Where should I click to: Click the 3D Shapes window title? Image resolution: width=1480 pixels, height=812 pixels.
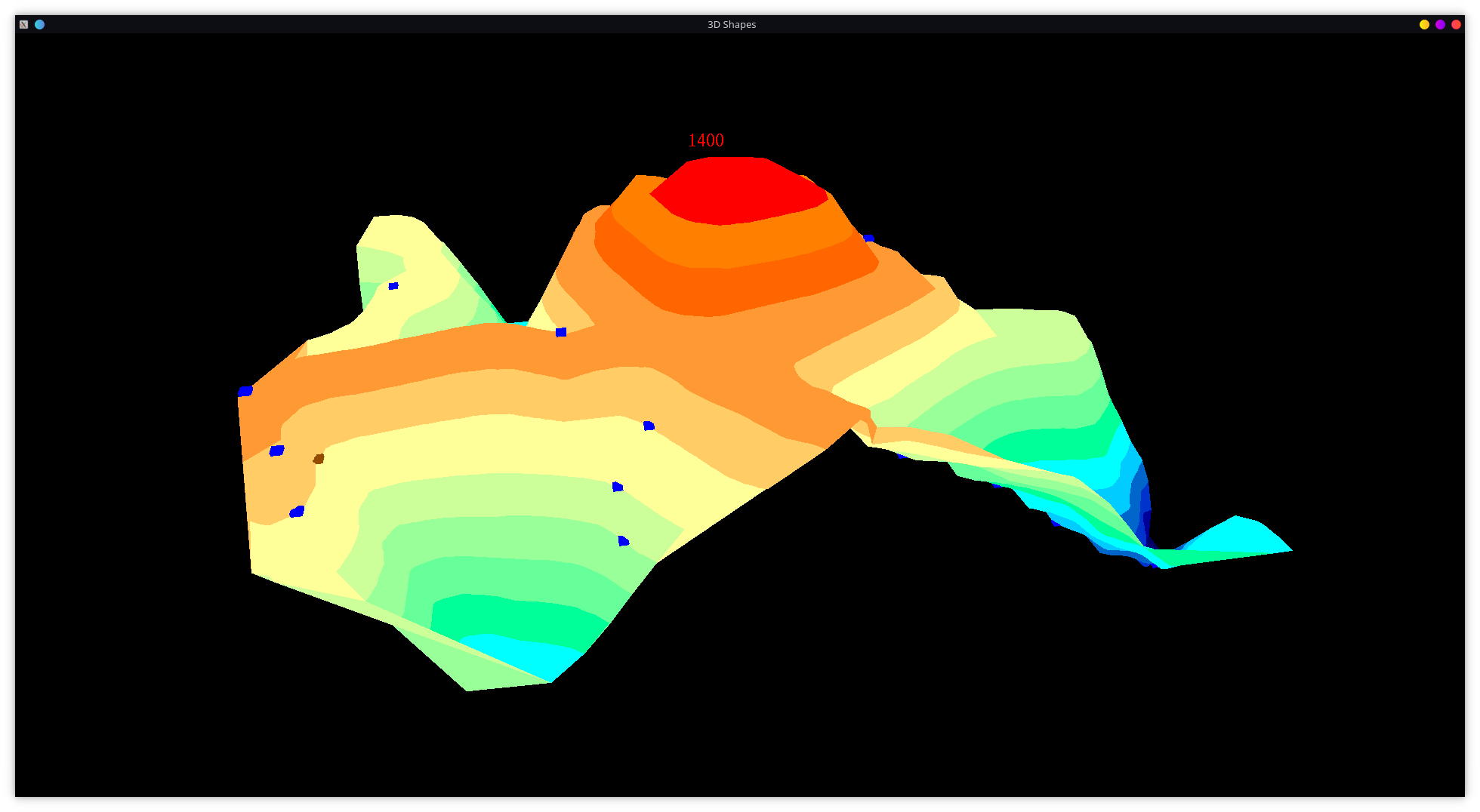click(x=731, y=24)
